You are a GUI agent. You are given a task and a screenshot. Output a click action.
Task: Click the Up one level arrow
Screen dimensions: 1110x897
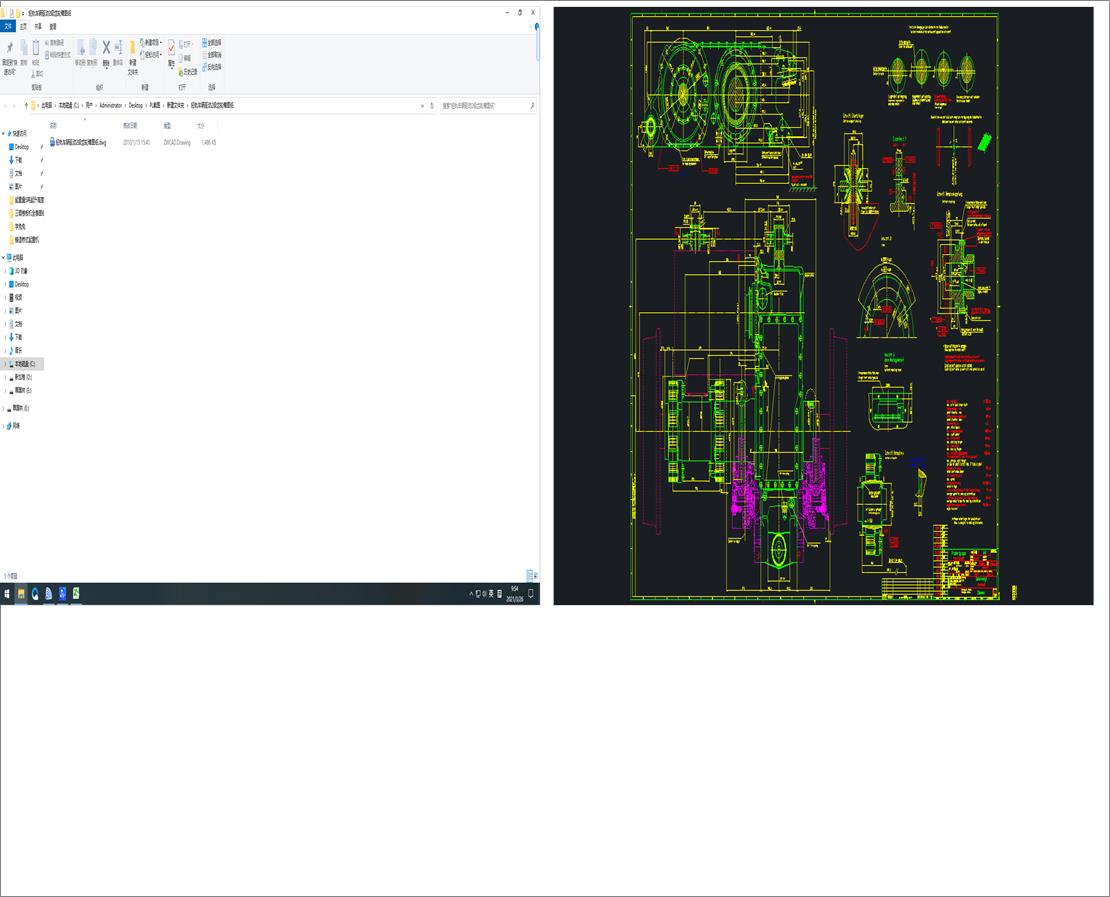tap(26, 105)
